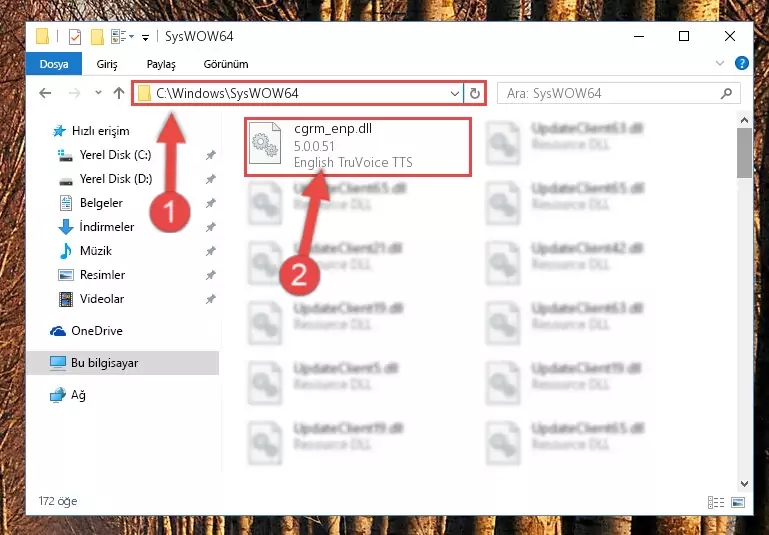The width and height of the screenshot is (769, 535).
Task: Select Ağ in navigation pane
Action: (78, 395)
